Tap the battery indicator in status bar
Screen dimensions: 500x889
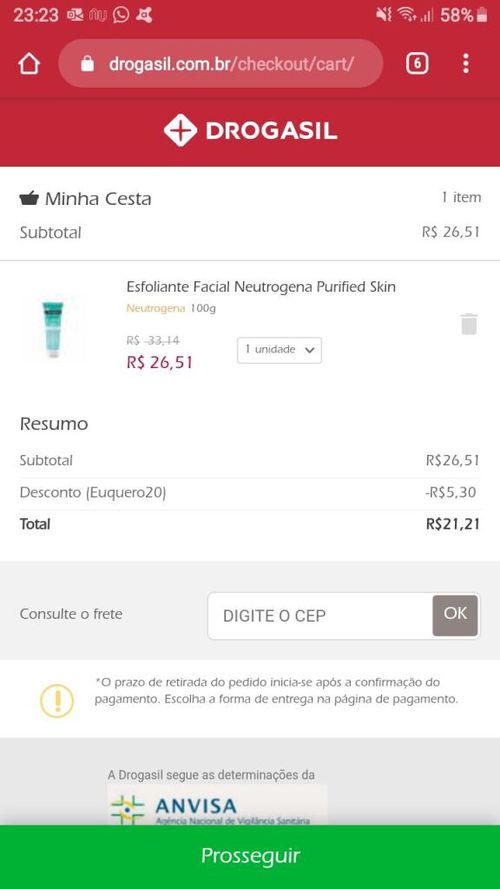click(x=482, y=15)
